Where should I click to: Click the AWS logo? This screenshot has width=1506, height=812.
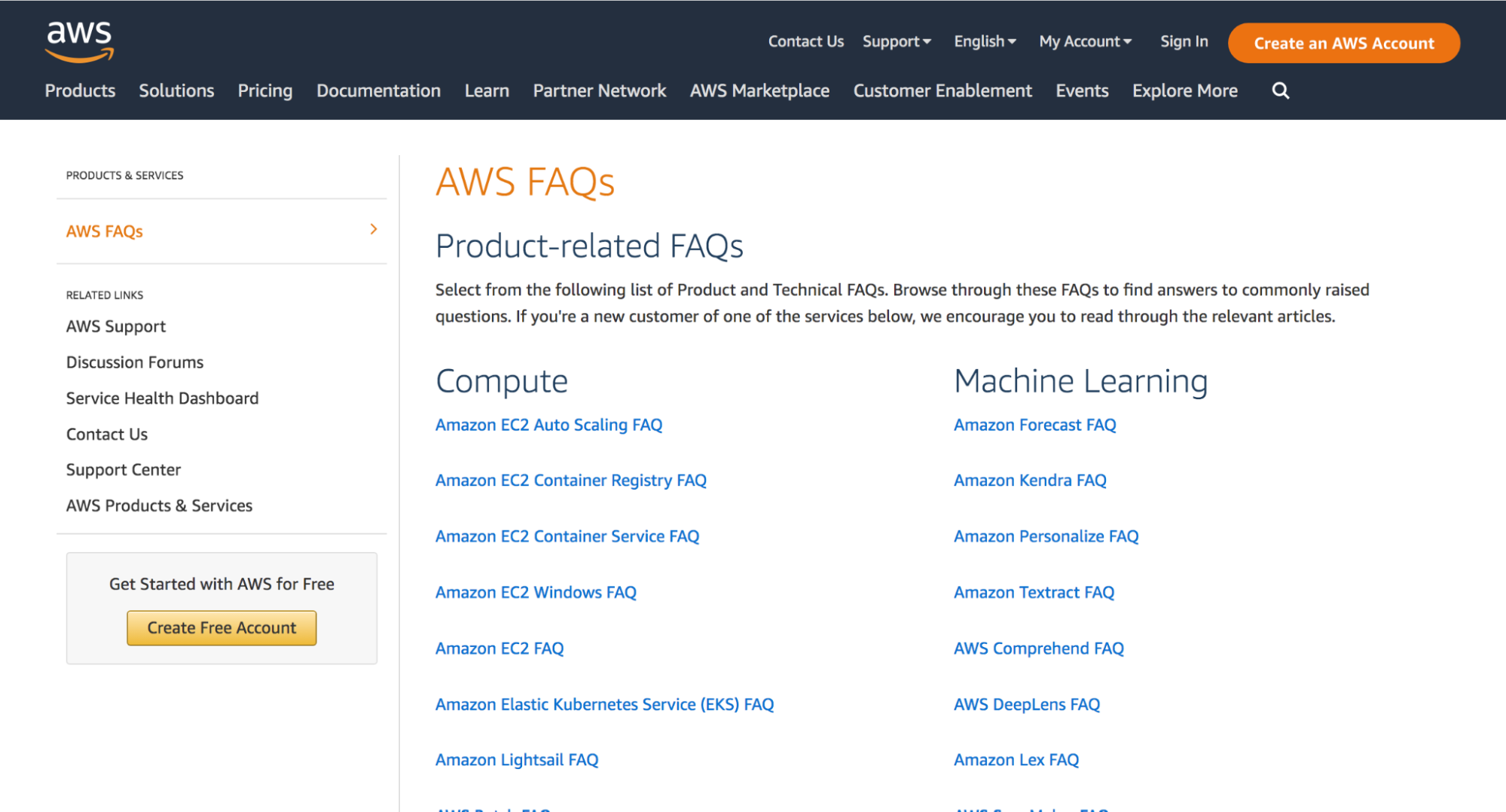[77, 41]
